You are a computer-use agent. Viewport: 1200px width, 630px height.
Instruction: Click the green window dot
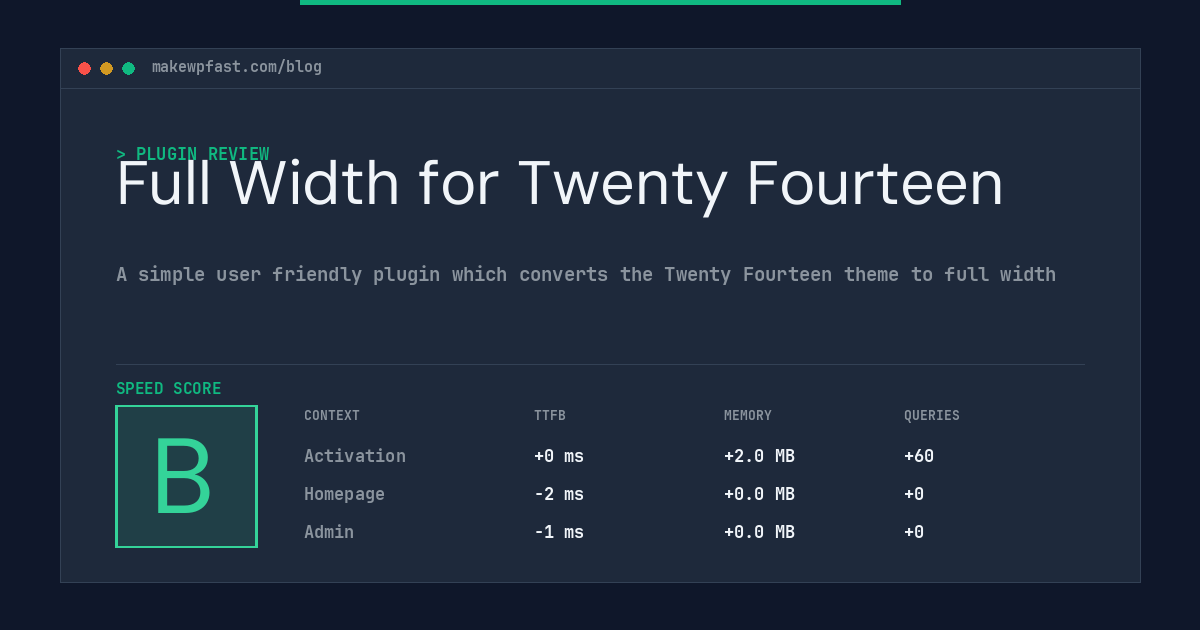click(x=128, y=68)
